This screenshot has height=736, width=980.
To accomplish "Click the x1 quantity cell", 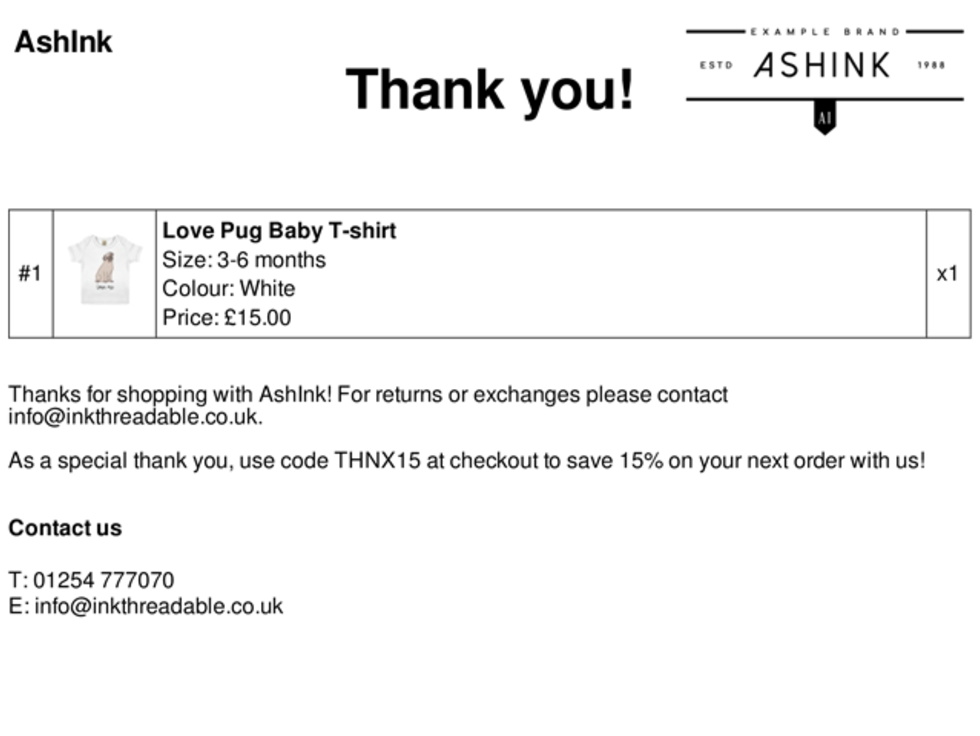I will [x=947, y=273].
